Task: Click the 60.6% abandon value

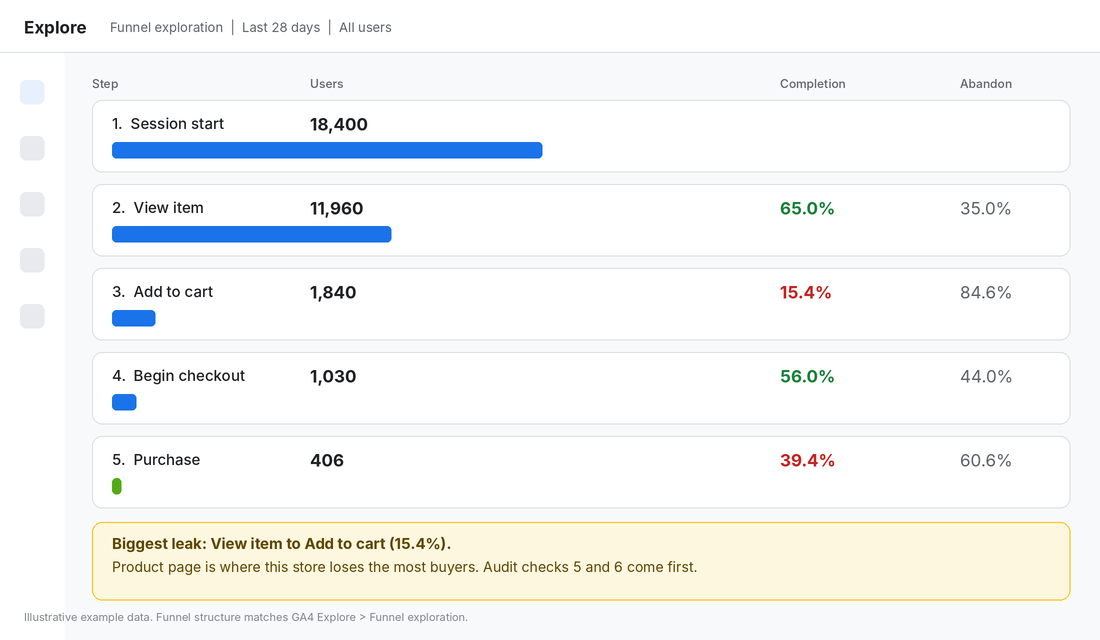Action: coord(986,461)
